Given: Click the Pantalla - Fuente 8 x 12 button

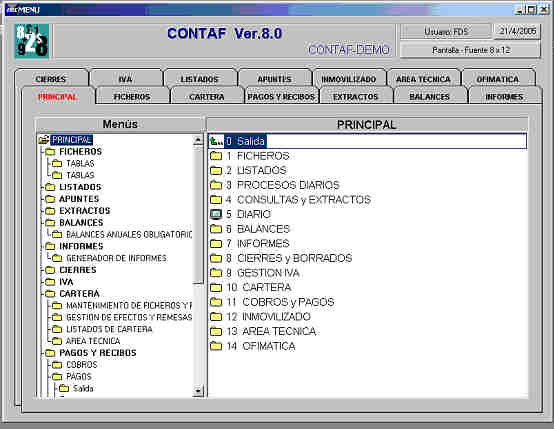Looking at the screenshot, I should [x=471, y=50].
